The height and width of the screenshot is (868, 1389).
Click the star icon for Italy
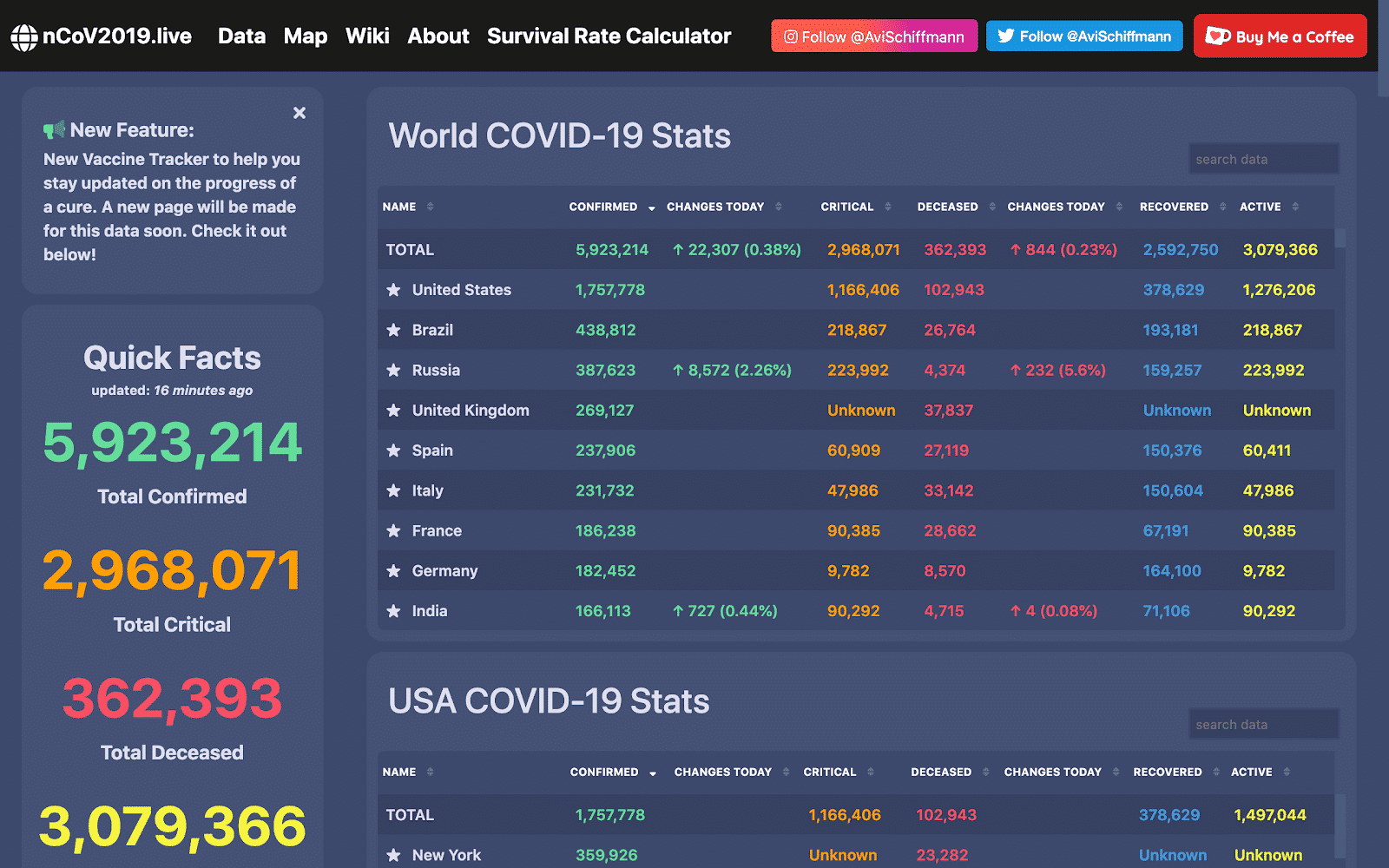point(394,491)
